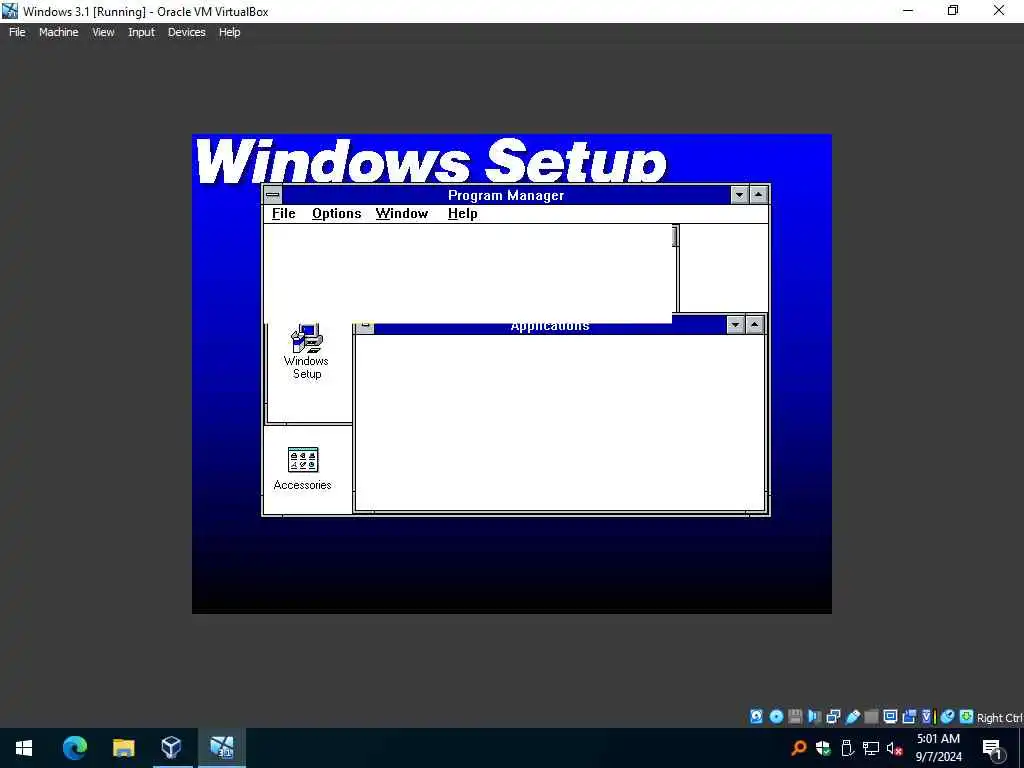Restore down the VirtualBox window
The image size is (1024, 768).
click(953, 10)
